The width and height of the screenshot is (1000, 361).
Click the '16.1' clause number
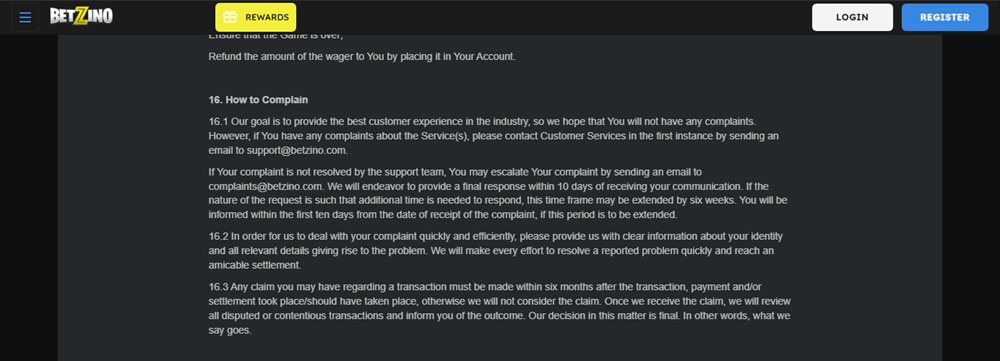click(x=218, y=121)
